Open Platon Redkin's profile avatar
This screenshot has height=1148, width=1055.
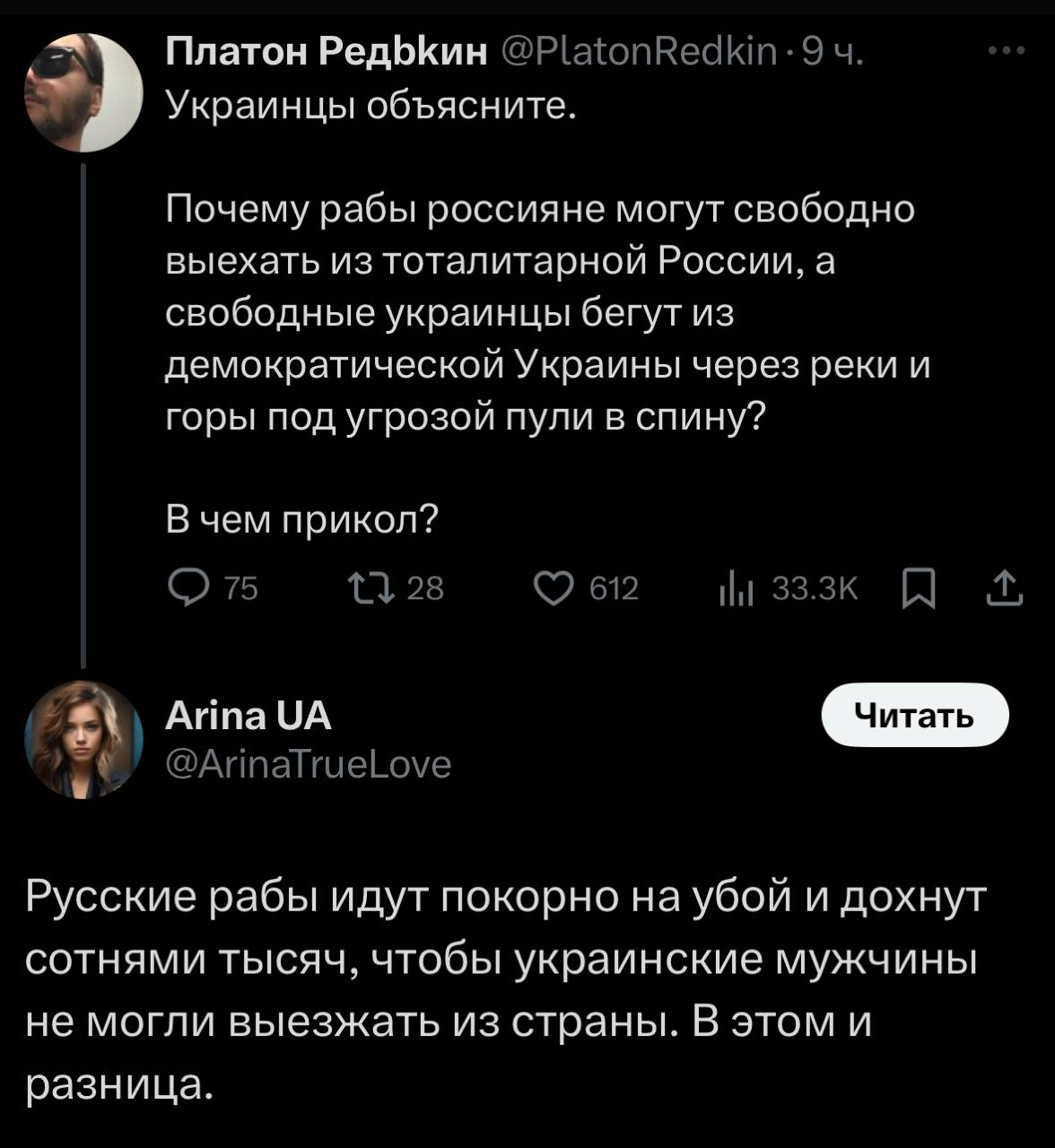(x=83, y=91)
